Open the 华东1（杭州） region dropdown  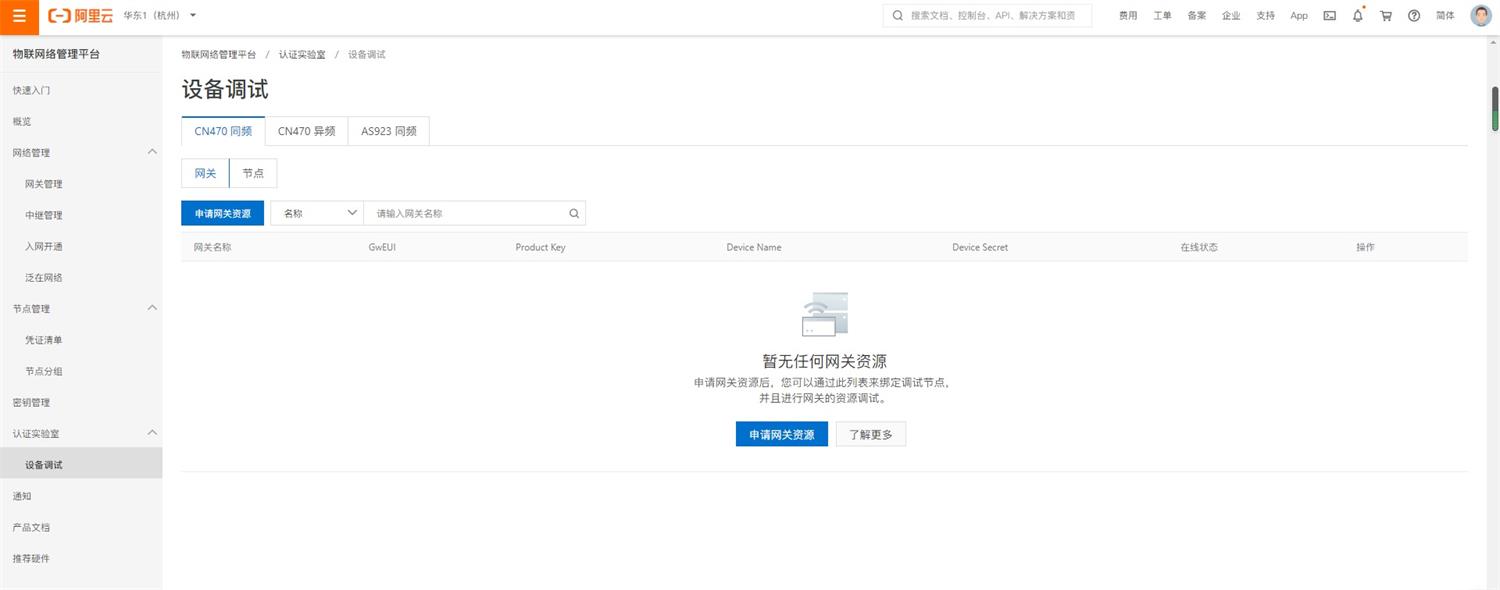[160, 16]
